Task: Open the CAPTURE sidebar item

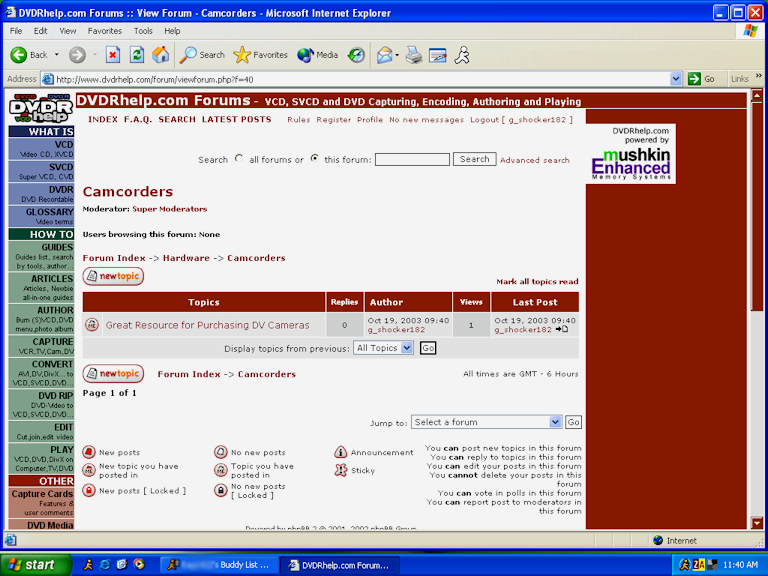Action: pos(41,346)
